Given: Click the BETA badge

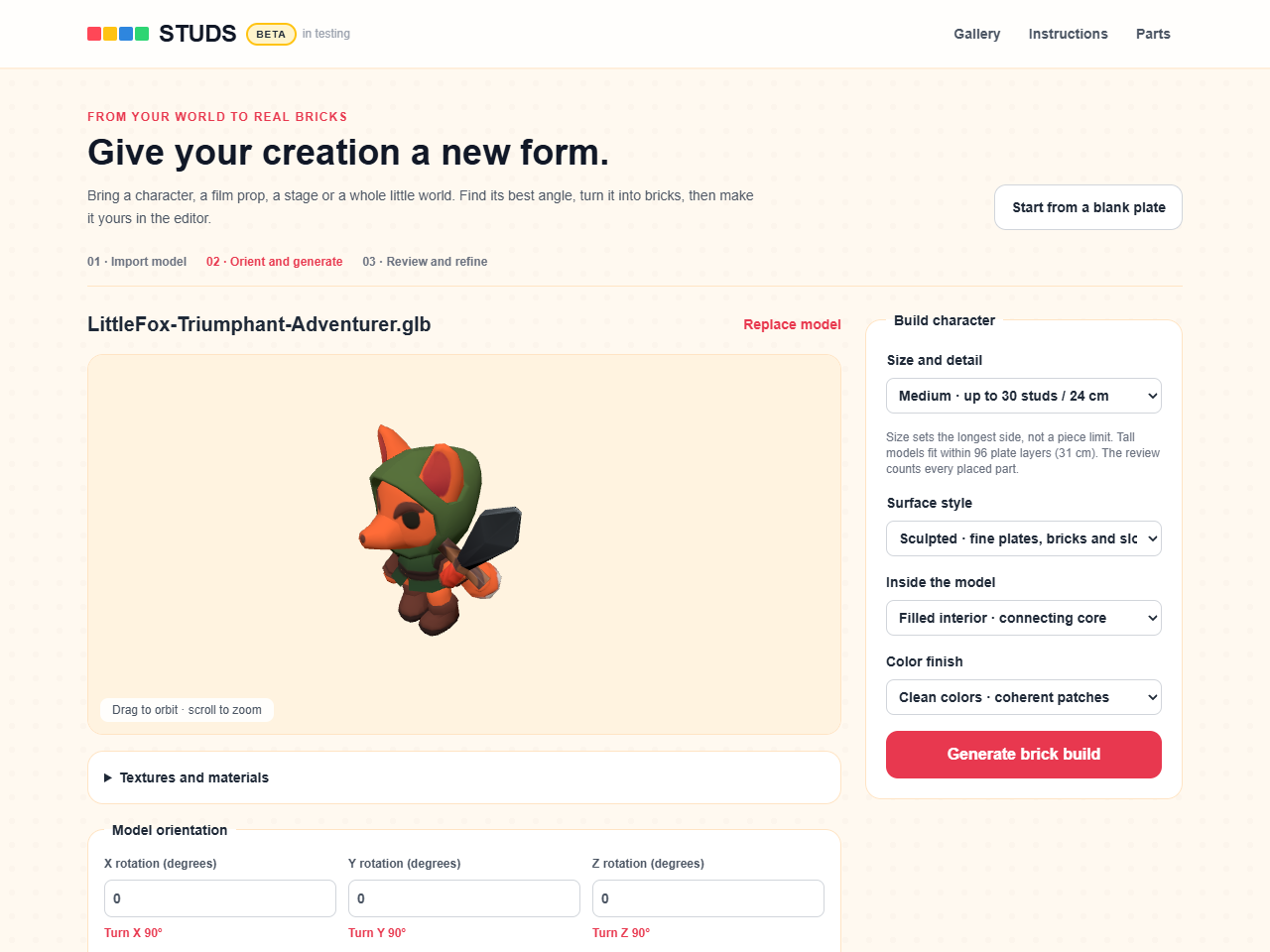Looking at the screenshot, I should pyautogui.click(x=271, y=34).
